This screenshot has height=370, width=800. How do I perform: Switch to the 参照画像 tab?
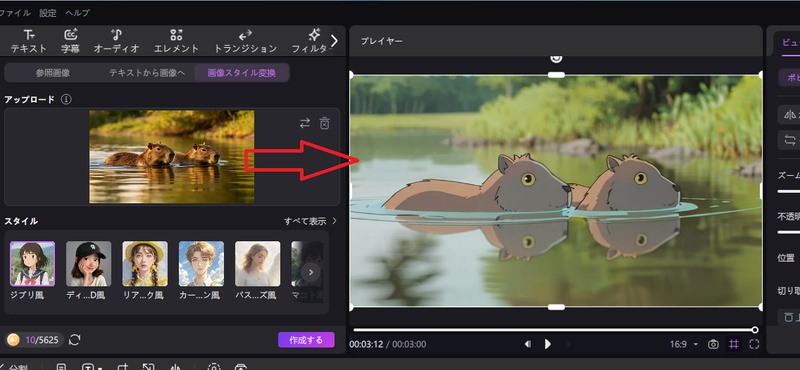tap(53, 73)
